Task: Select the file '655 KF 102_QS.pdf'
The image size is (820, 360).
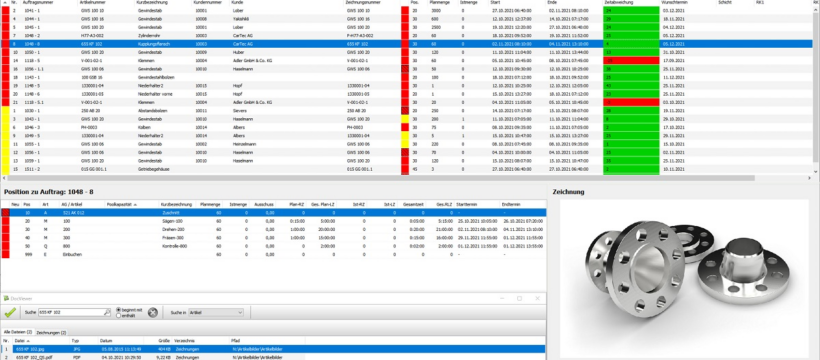Action: point(273,357)
